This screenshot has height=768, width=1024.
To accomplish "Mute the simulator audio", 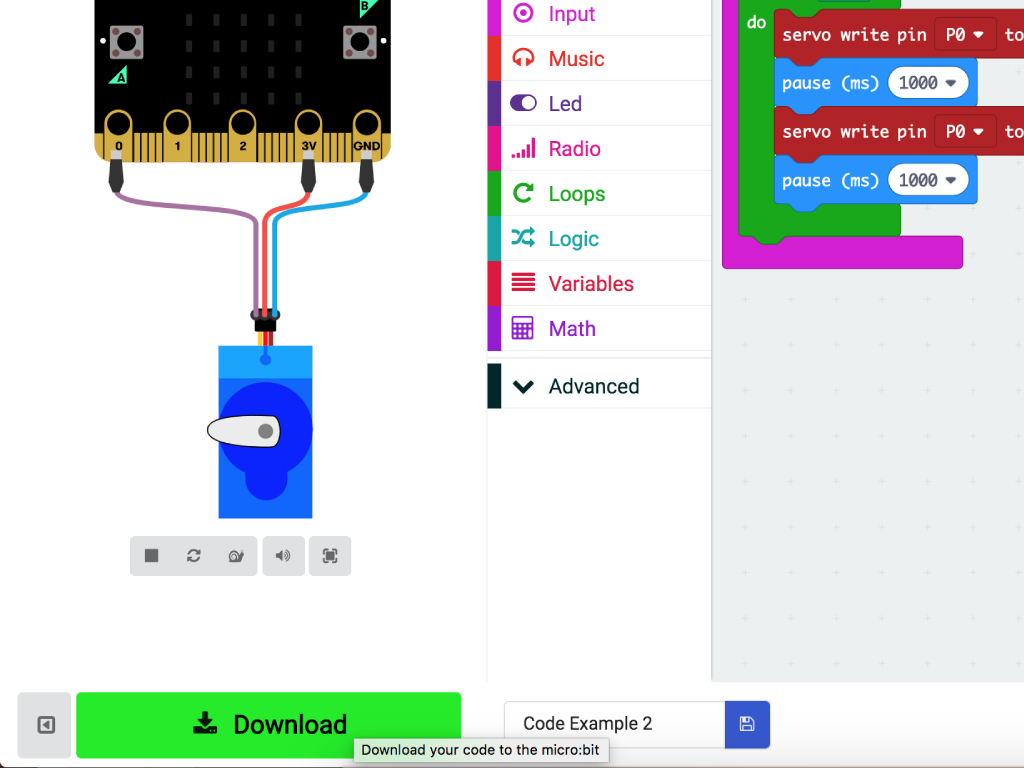I will click(x=283, y=556).
